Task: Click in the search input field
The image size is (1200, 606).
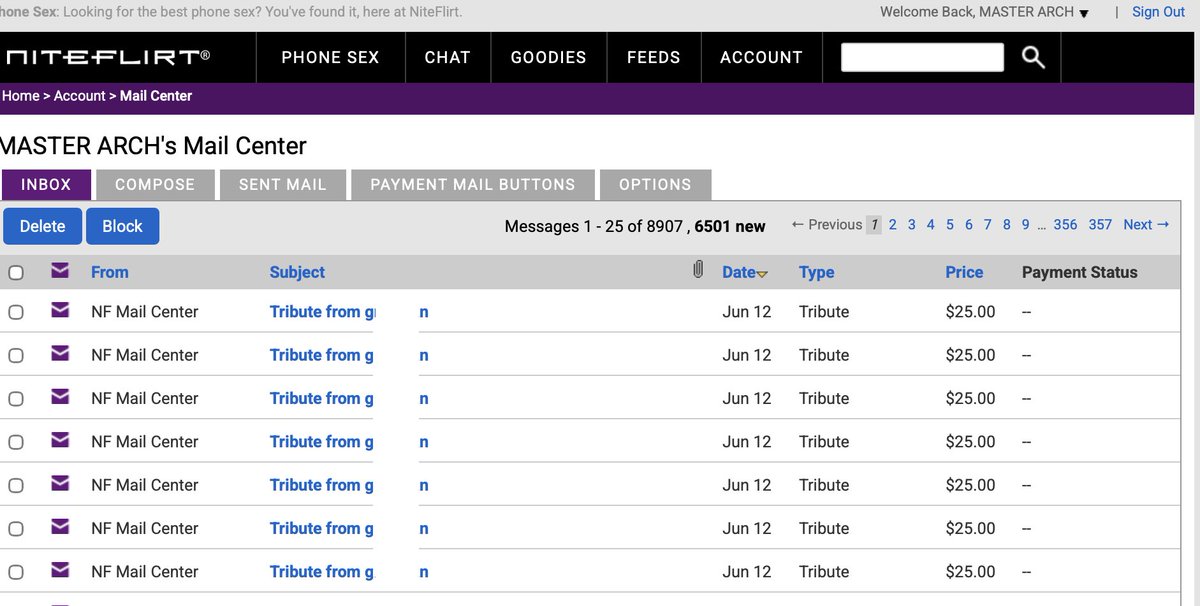Action: tap(922, 57)
